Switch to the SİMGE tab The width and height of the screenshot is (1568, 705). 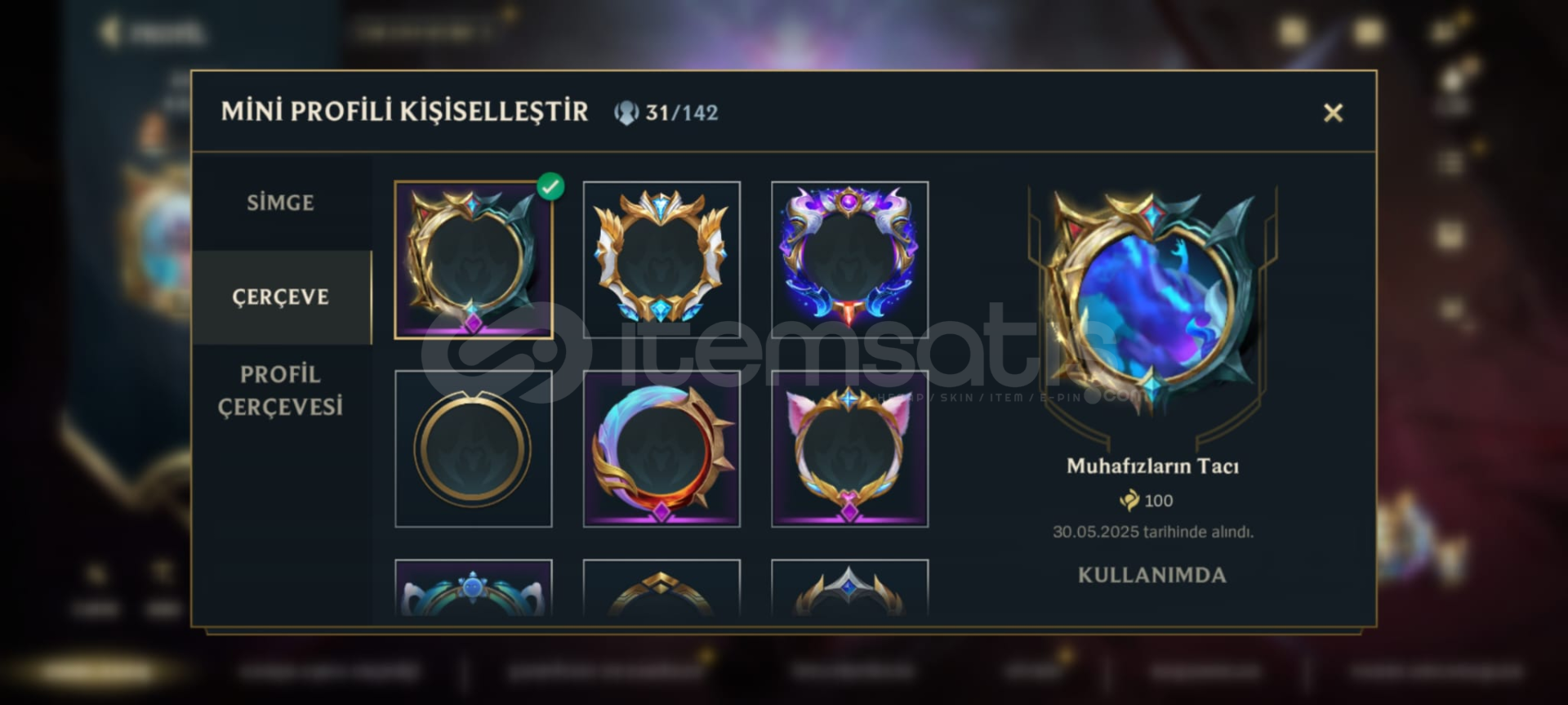point(280,203)
